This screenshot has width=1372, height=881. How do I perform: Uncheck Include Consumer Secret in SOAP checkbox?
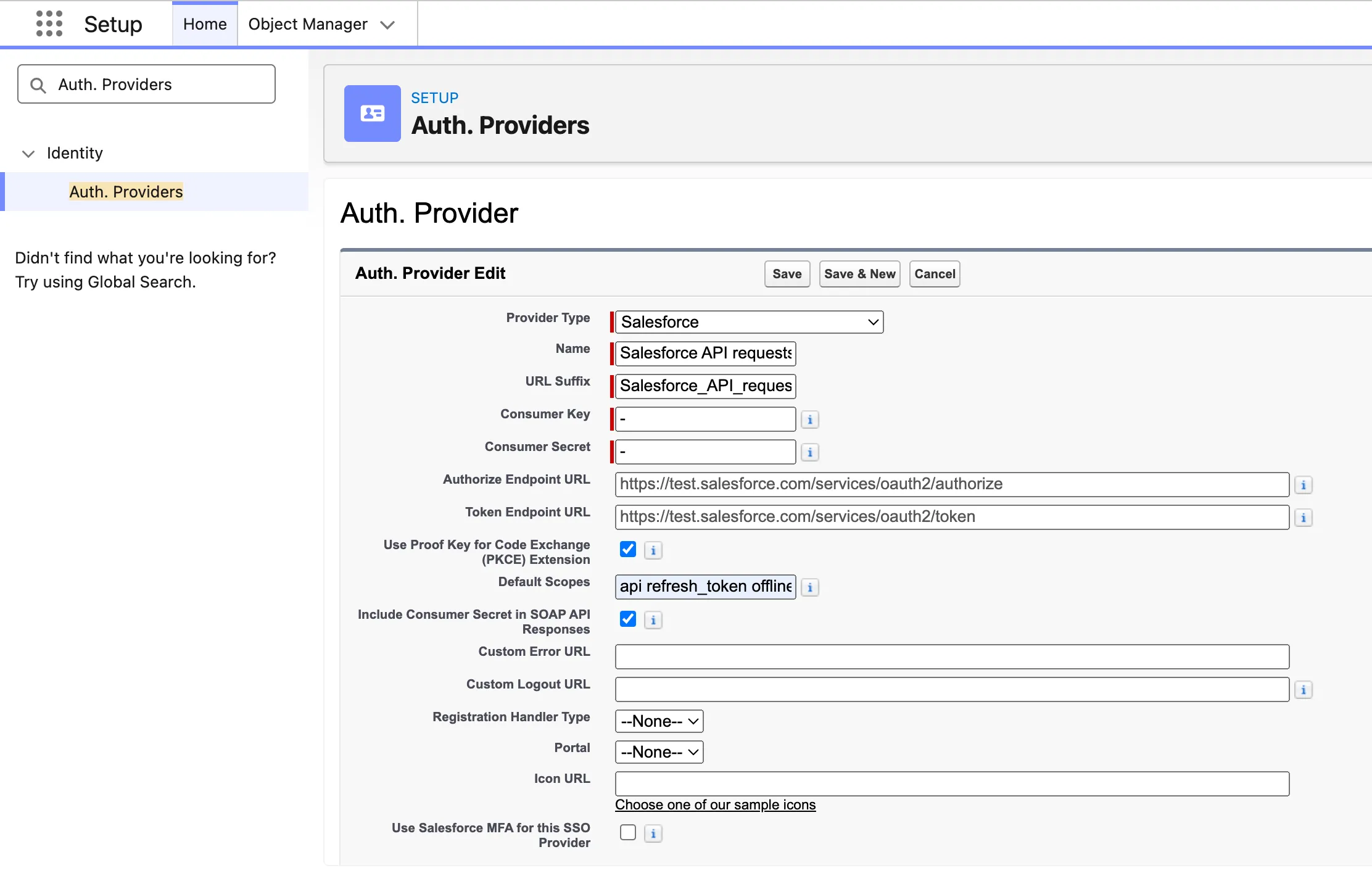(627, 619)
